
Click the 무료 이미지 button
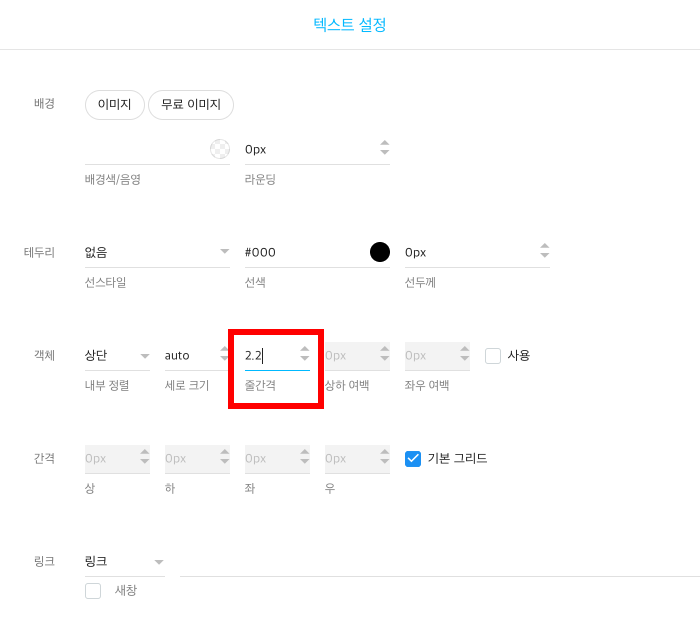(191, 105)
